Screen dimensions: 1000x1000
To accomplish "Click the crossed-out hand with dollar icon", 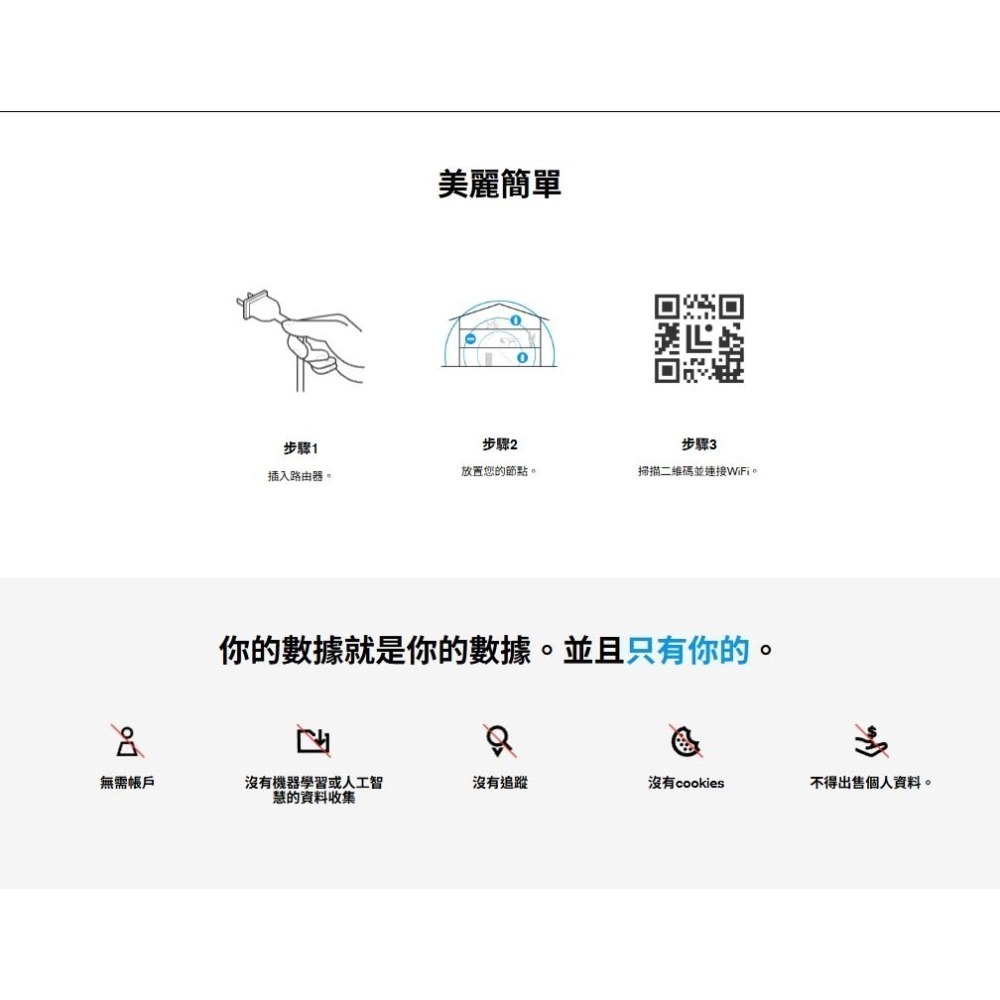I will pyautogui.click(x=871, y=741).
